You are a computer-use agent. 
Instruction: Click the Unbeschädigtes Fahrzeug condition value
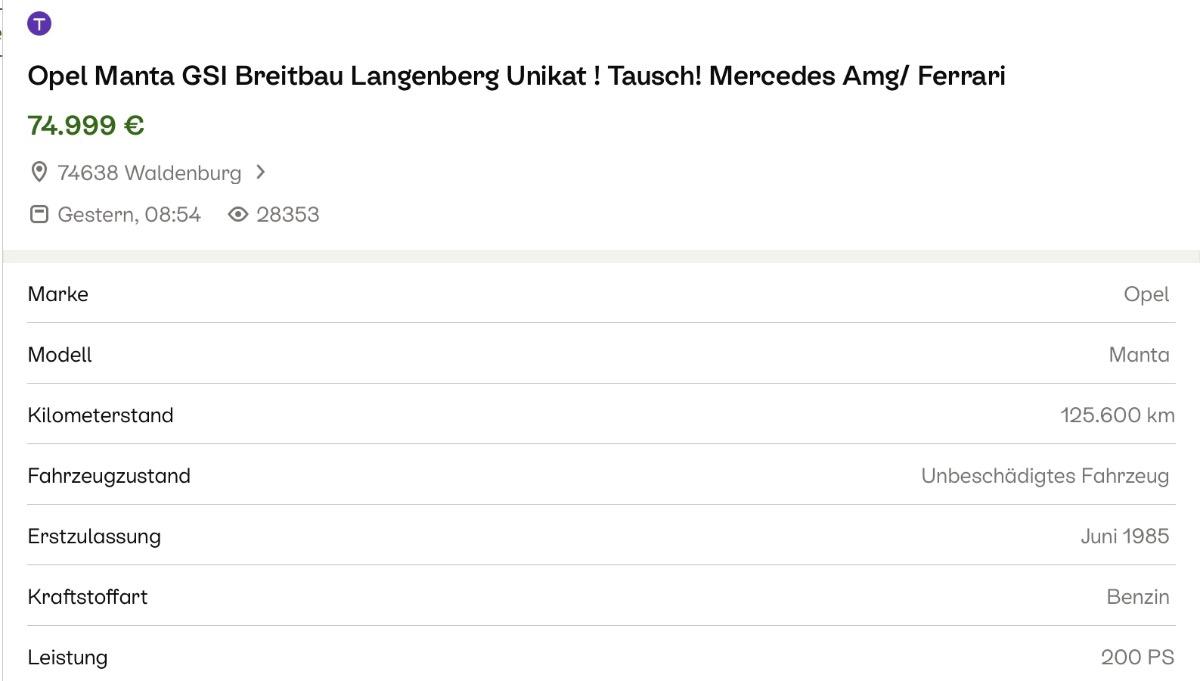click(x=1045, y=476)
